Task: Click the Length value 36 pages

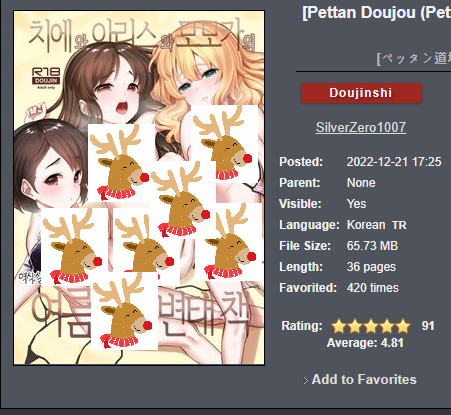Action: (x=371, y=267)
